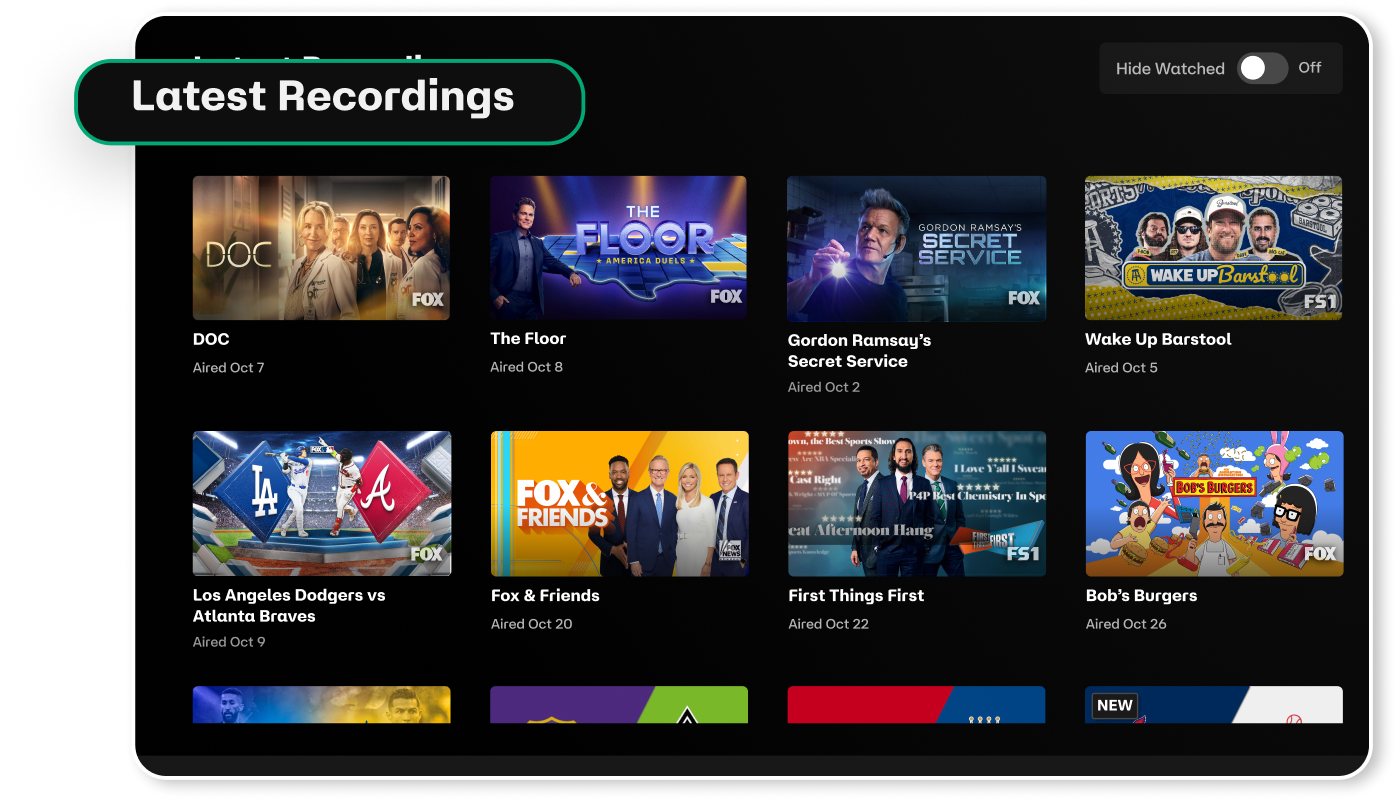1398x800 pixels.
Task: Click The Floor title text
Action: pyautogui.click(x=528, y=338)
